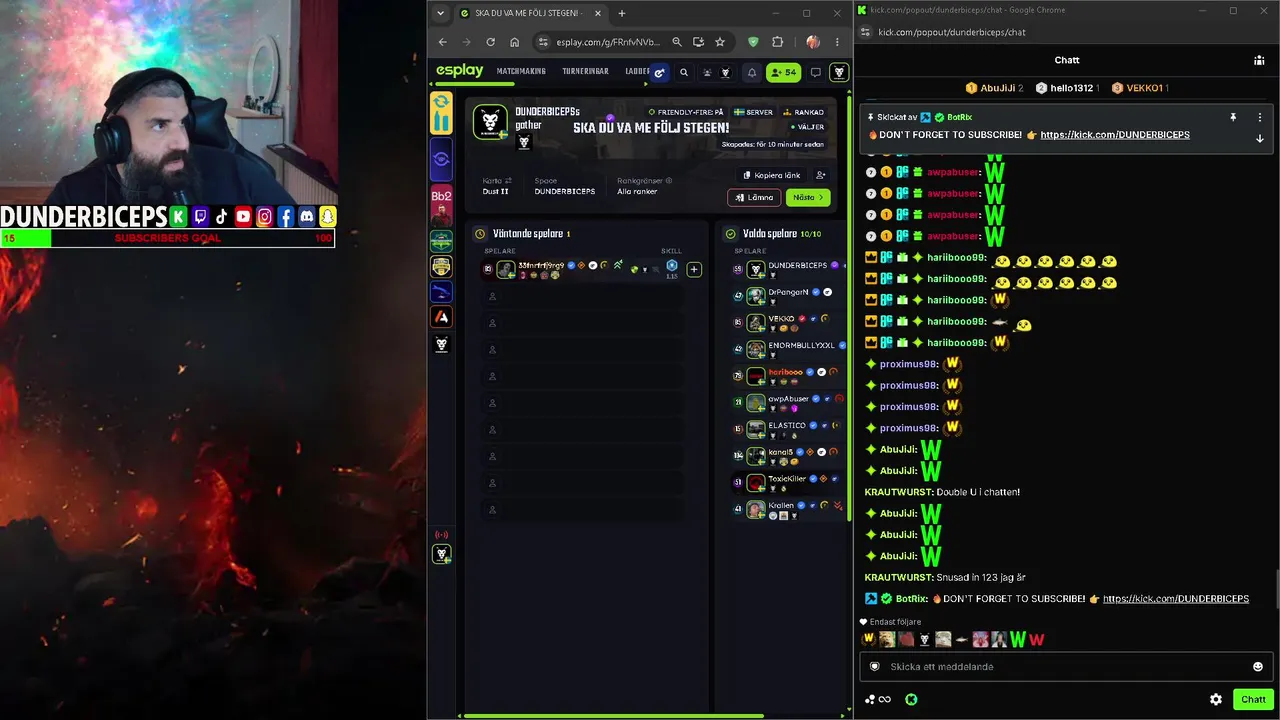Open Chrome tab search dropdown
Image resolution: width=1280 pixels, height=720 pixels.
coord(441,13)
